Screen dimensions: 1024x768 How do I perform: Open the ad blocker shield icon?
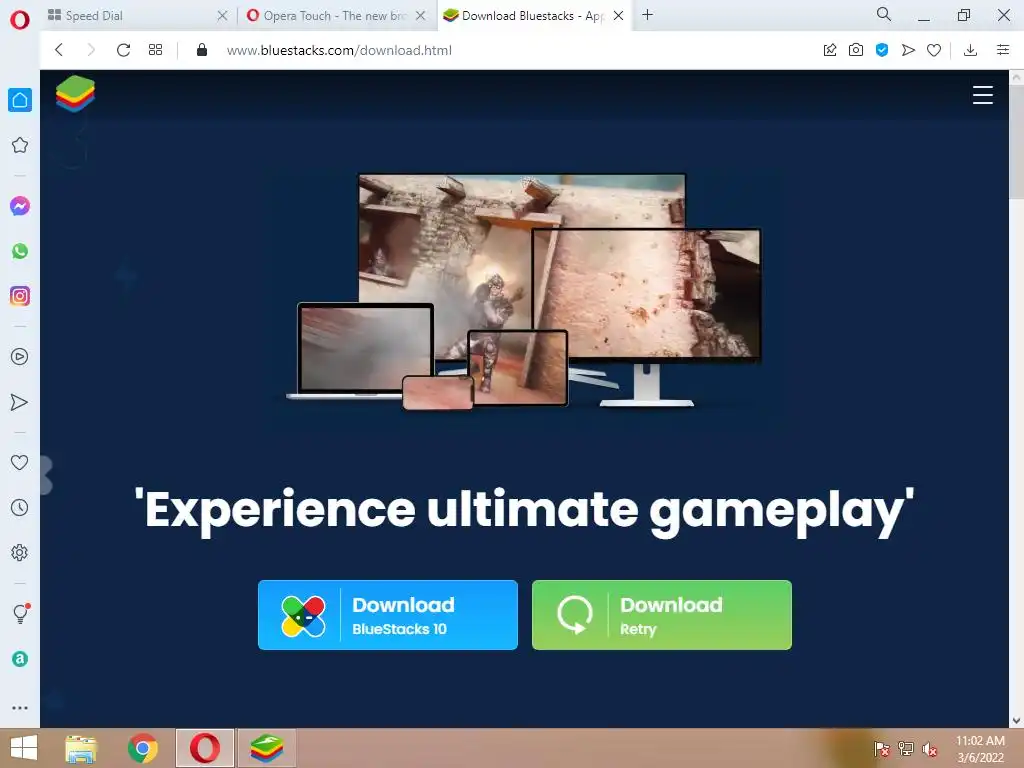[882, 50]
